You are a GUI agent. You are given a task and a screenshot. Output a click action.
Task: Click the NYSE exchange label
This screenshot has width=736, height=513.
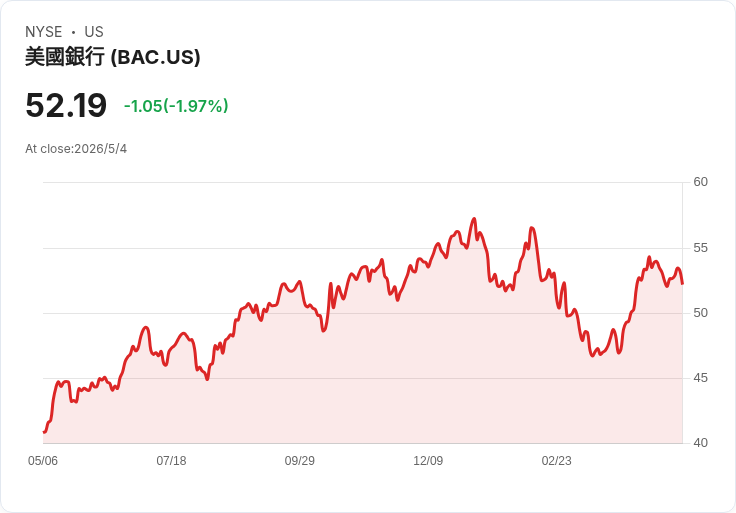coord(44,32)
